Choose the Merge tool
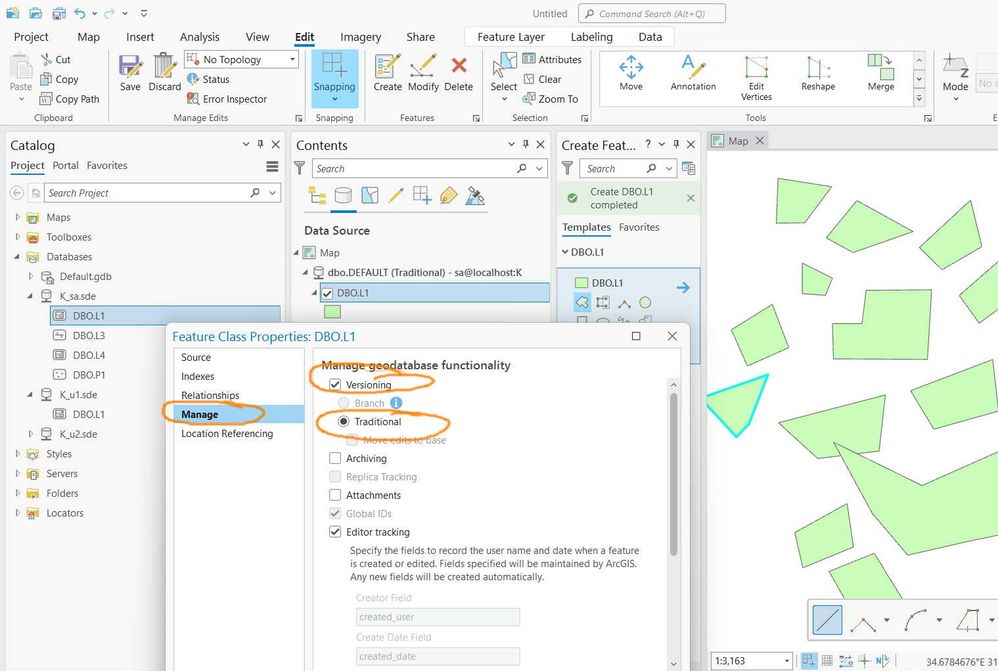The image size is (998, 671). [881, 73]
